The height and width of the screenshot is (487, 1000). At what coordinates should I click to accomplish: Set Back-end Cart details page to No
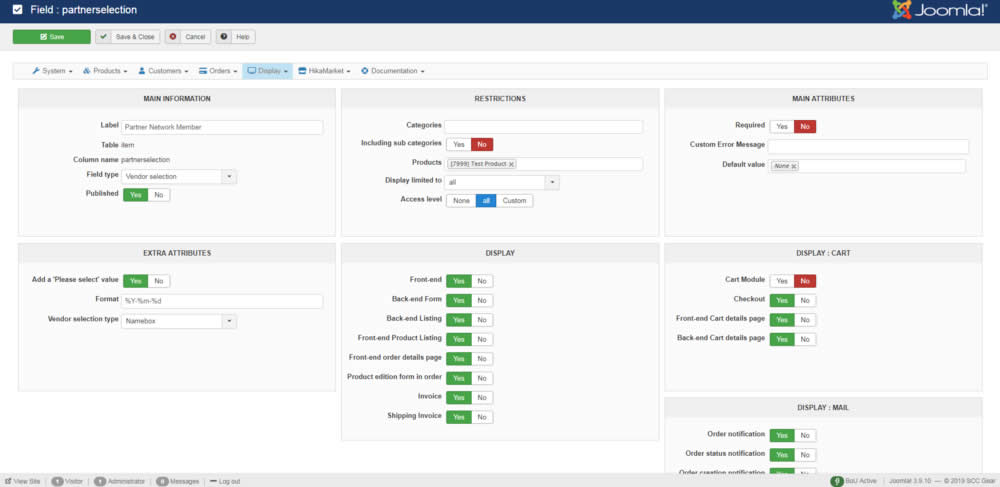coord(805,339)
